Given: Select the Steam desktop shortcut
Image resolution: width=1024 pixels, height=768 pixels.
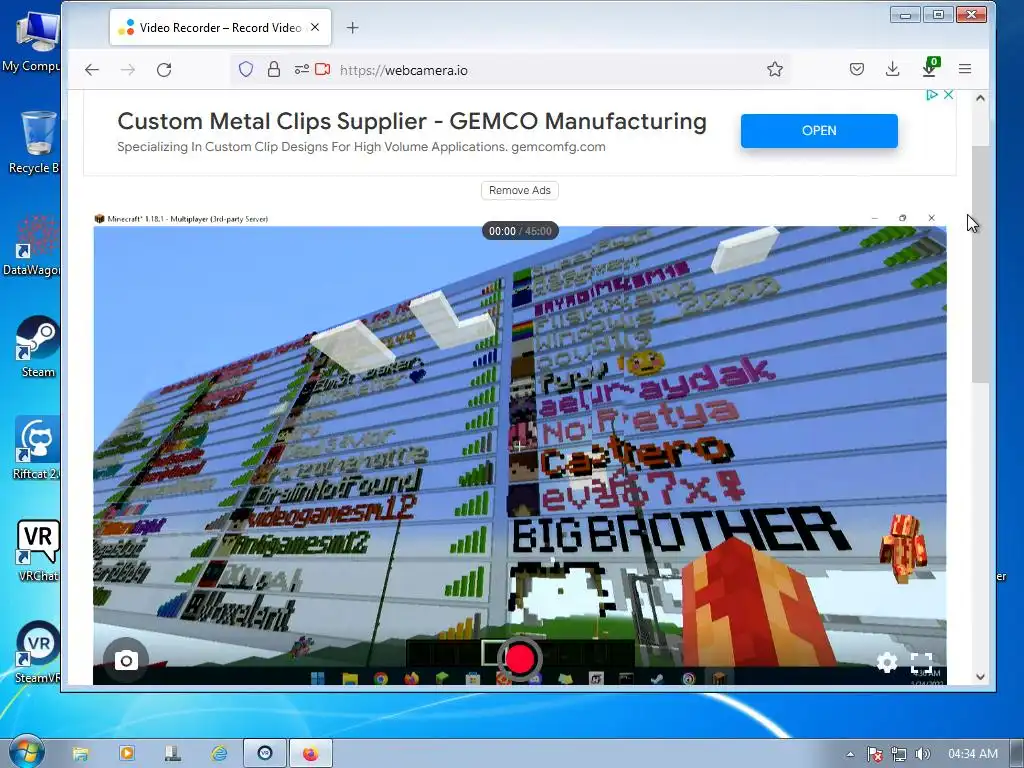Looking at the screenshot, I should (38, 347).
